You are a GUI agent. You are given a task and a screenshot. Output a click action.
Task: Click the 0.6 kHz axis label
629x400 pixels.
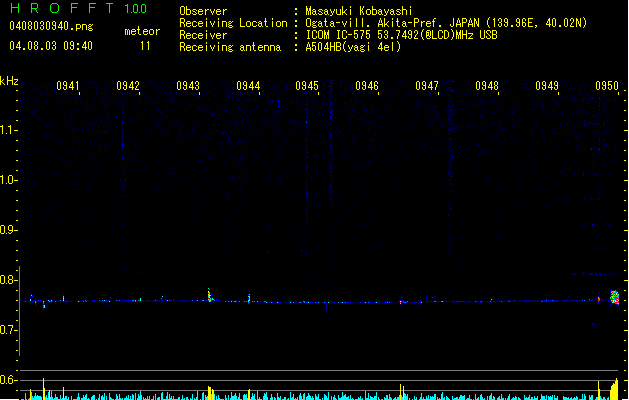(x=8, y=380)
